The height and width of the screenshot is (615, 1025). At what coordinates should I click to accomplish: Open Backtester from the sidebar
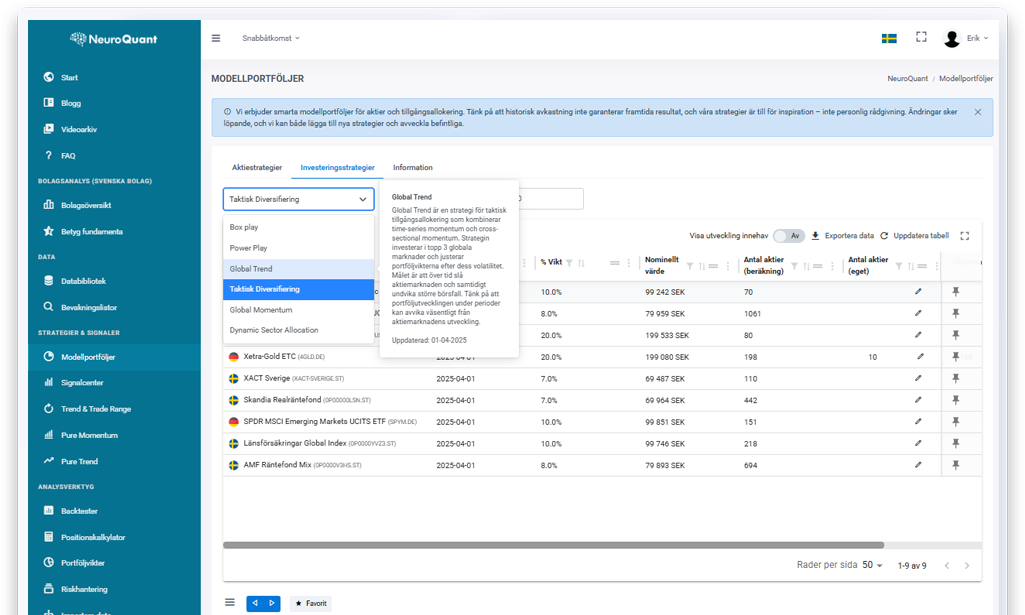(x=50, y=511)
